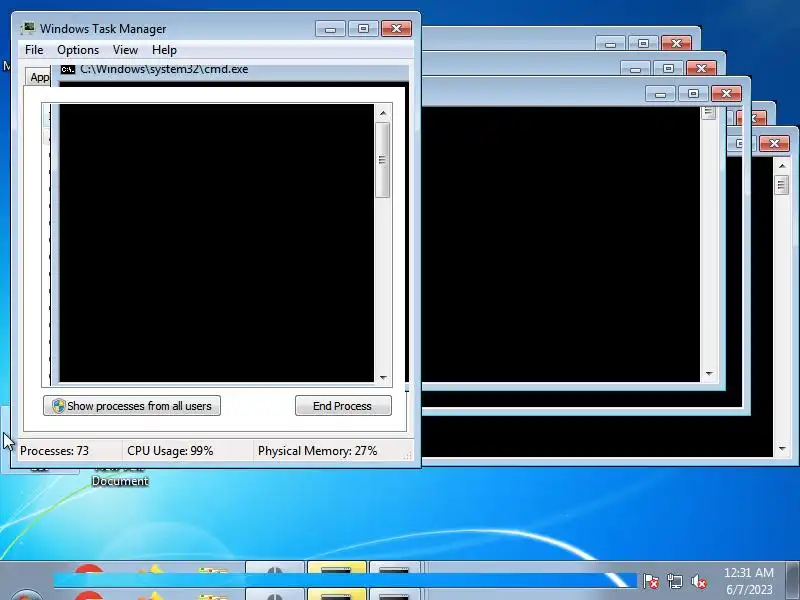Click the C:\Windows\system32\cmd.exe title text
The image size is (800, 600).
[164, 69]
